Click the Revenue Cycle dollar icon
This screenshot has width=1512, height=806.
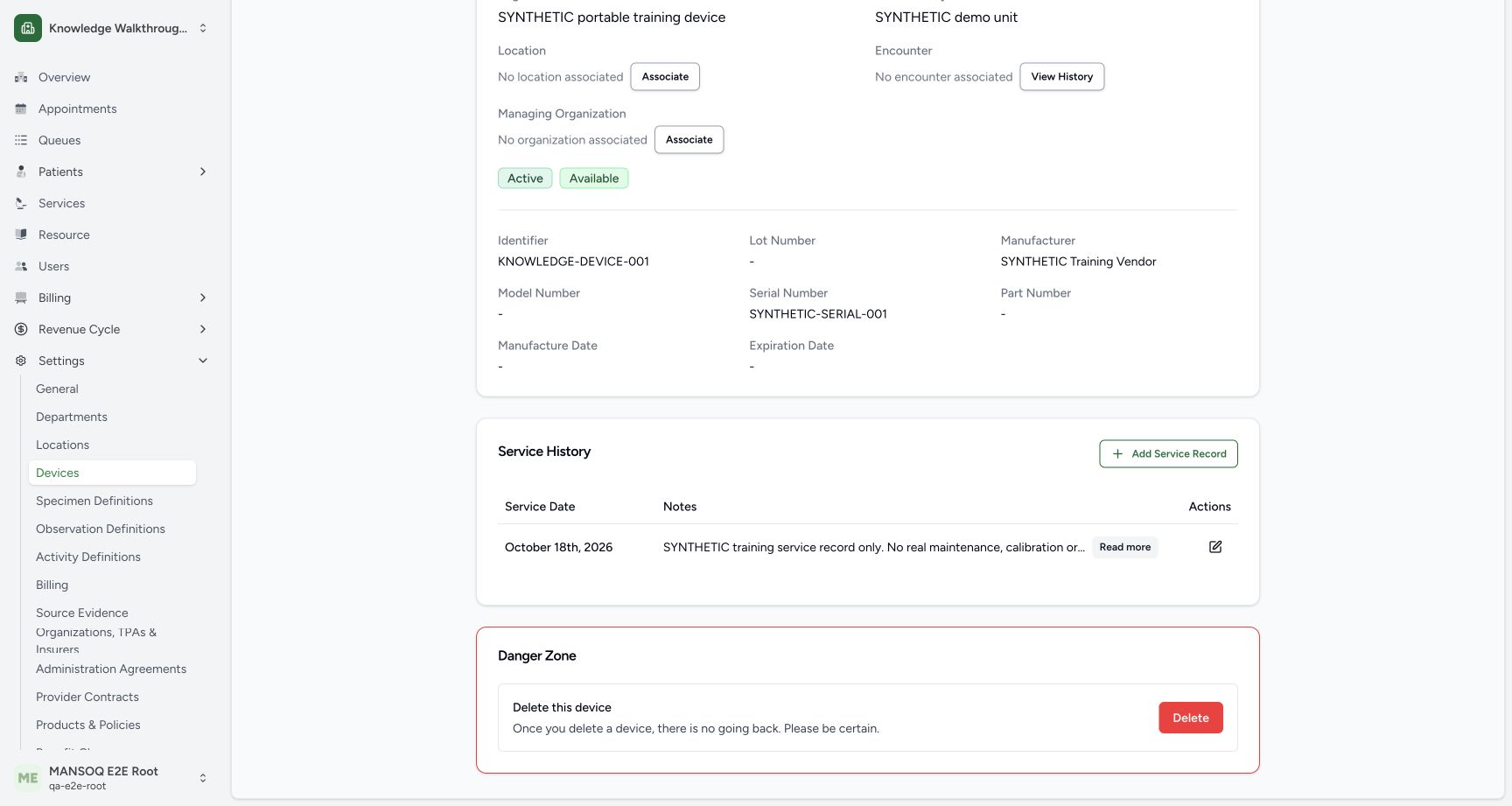pos(21,329)
